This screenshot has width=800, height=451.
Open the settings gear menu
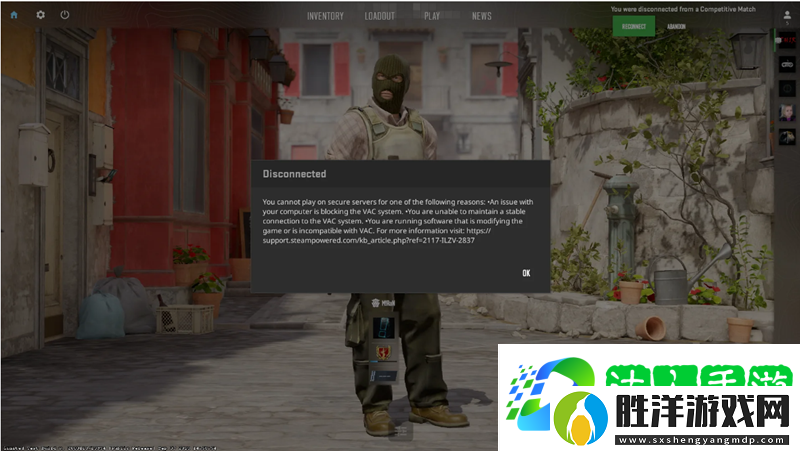pyautogui.click(x=40, y=15)
